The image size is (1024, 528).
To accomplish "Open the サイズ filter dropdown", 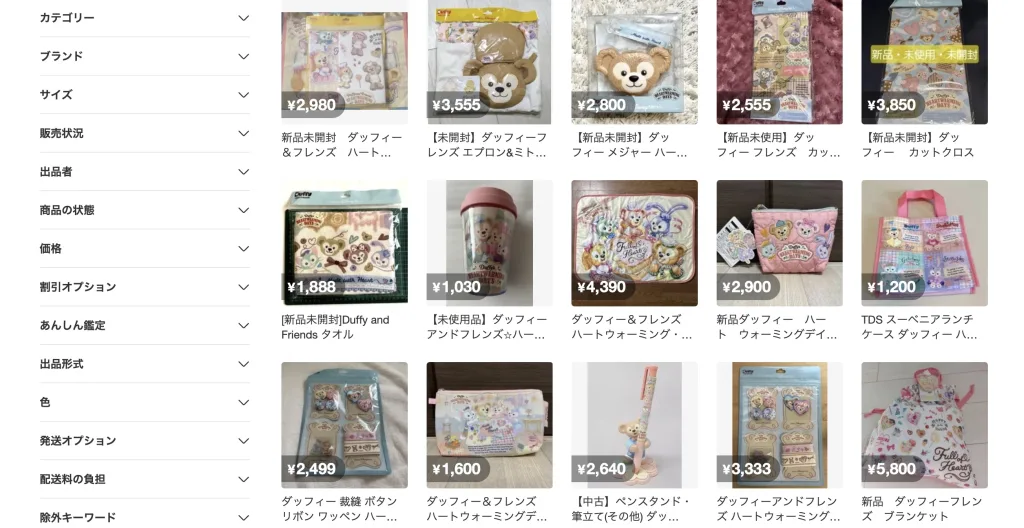I will click(144, 95).
